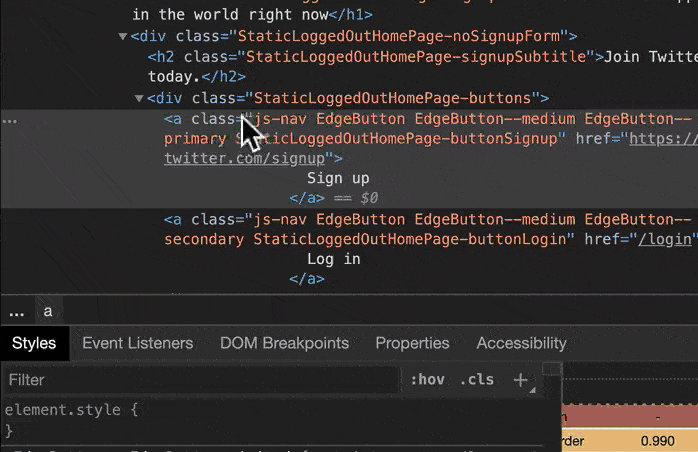
Task: Open the Properties tab
Action: pyautogui.click(x=412, y=343)
